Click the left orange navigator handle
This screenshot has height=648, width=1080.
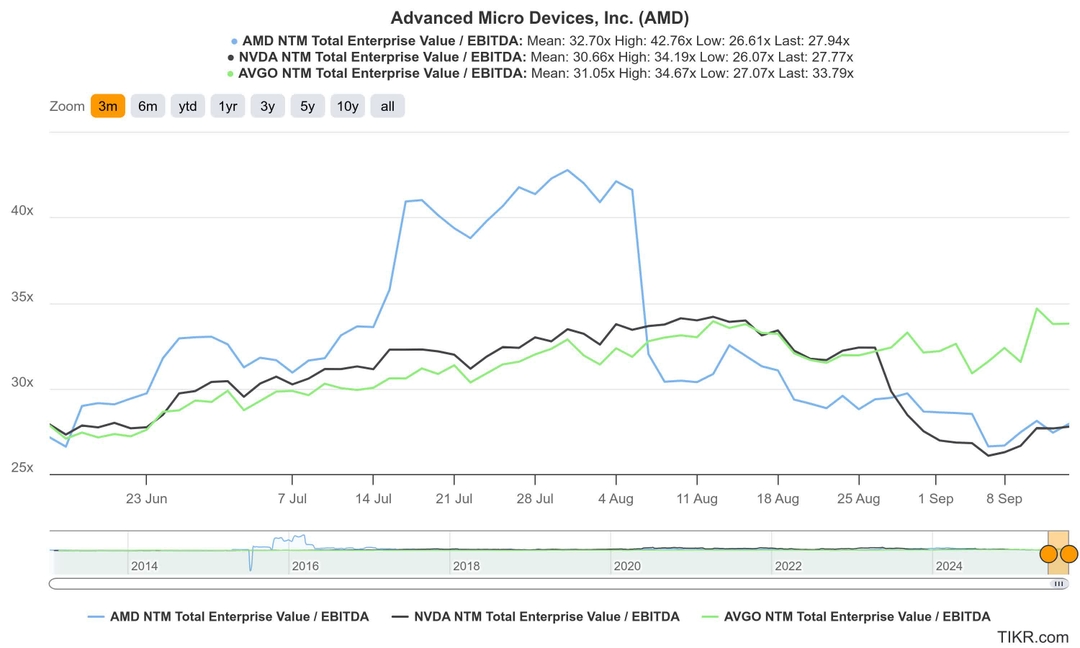1046,552
